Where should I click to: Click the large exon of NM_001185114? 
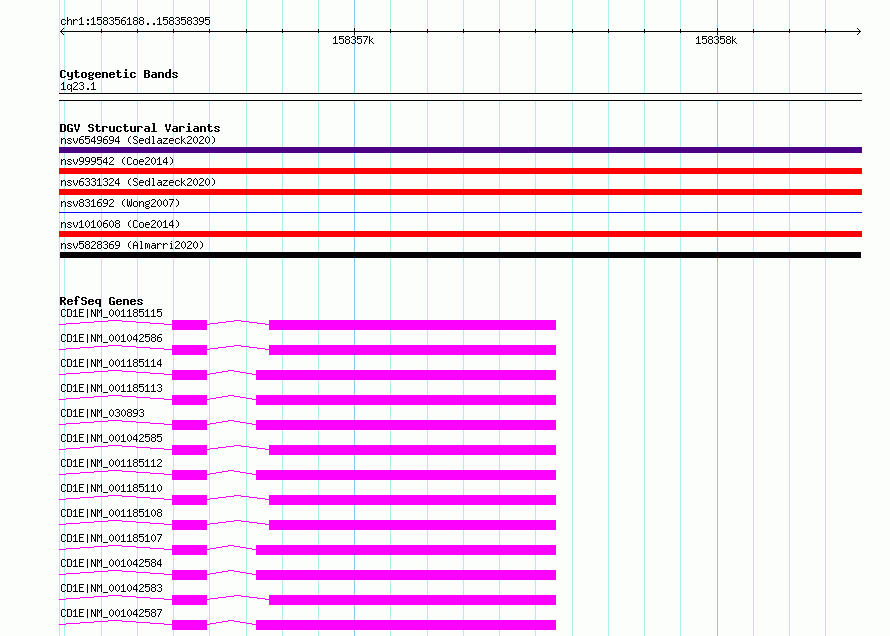click(x=406, y=375)
